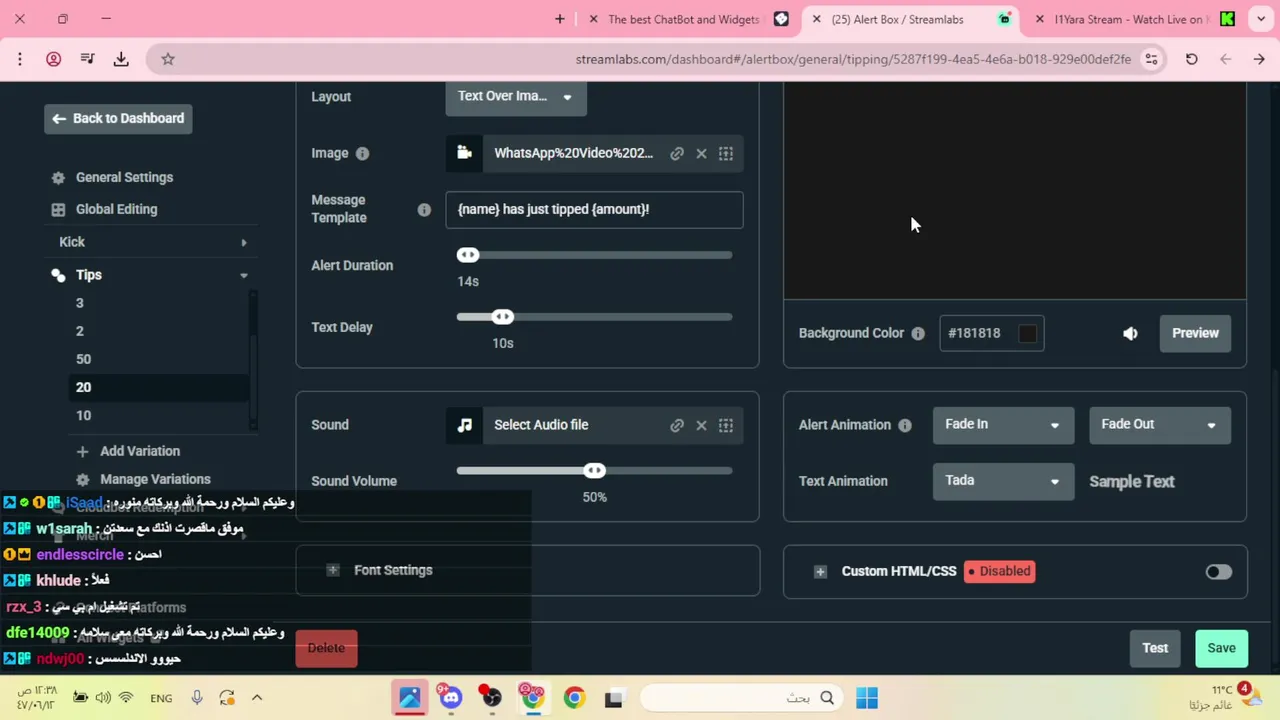The width and height of the screenshot is (1280, 720).
Task: Open media gallery grid icon in Image row
Action: (x=726, y=153)
